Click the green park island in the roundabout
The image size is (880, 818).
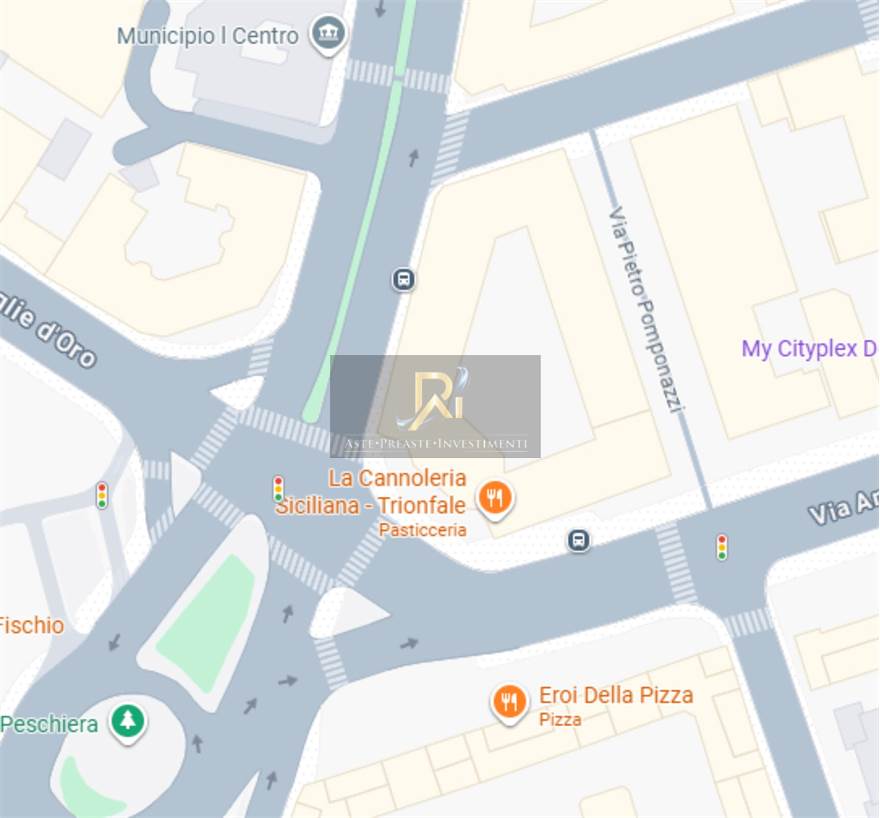coord(208,623)
